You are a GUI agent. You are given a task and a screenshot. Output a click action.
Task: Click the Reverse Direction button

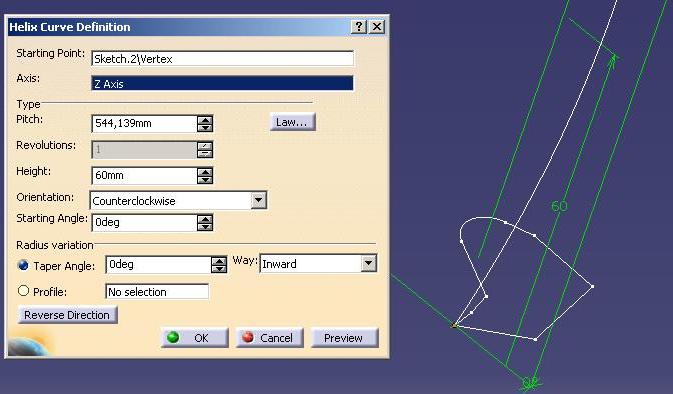[x=67, y=315]
